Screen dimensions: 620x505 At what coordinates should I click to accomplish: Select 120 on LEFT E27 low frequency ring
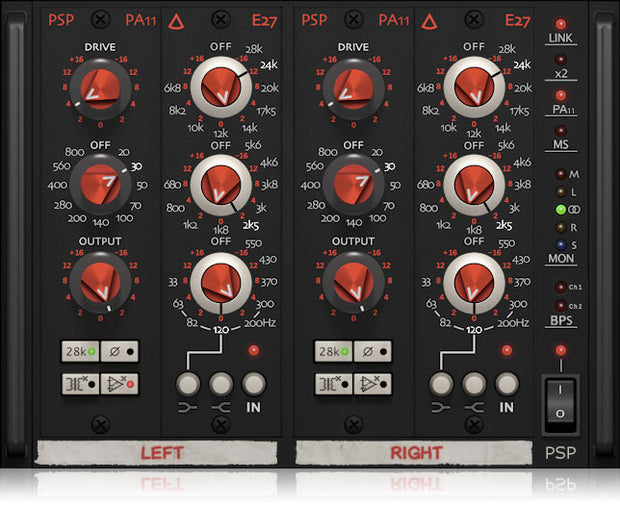221,329
